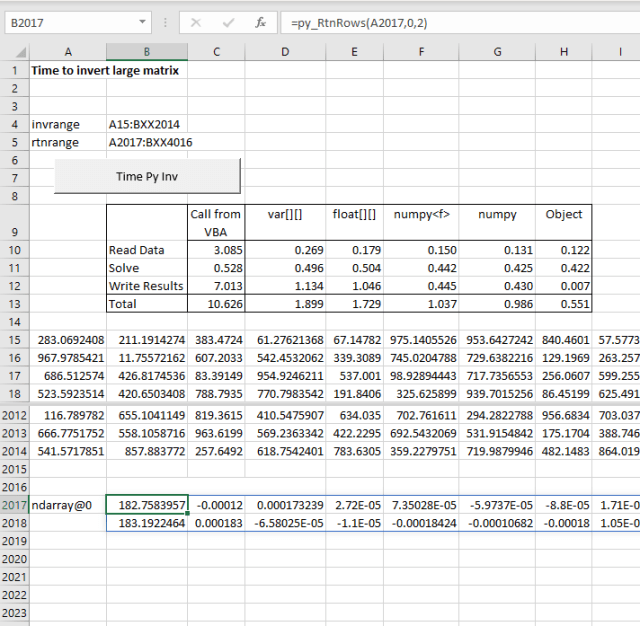Viewport: 640px width, 626px height.
Task: Click the Enter checkmark icon in formula bar
Action: [227, 22]
